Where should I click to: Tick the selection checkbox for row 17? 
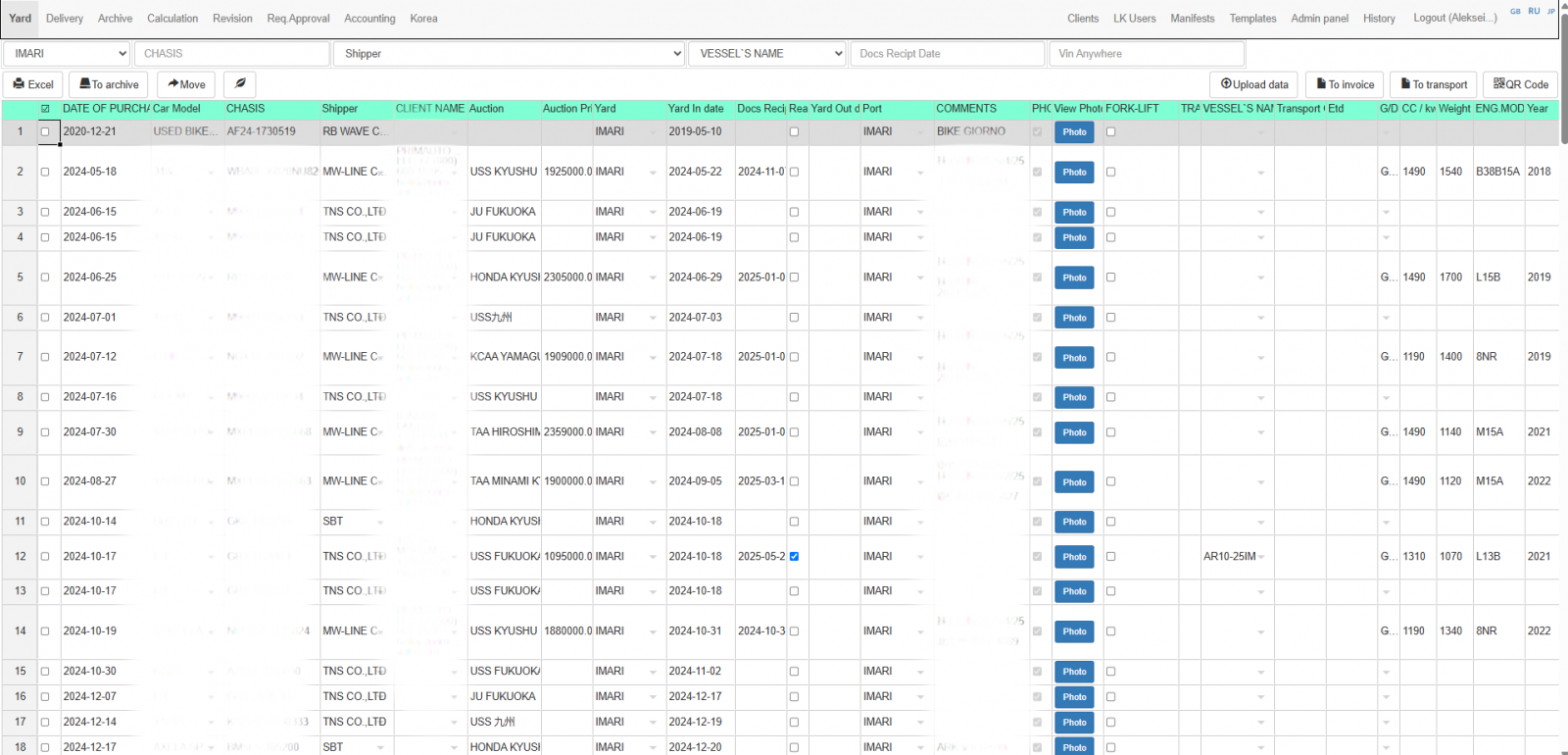(x=45, y=723)
